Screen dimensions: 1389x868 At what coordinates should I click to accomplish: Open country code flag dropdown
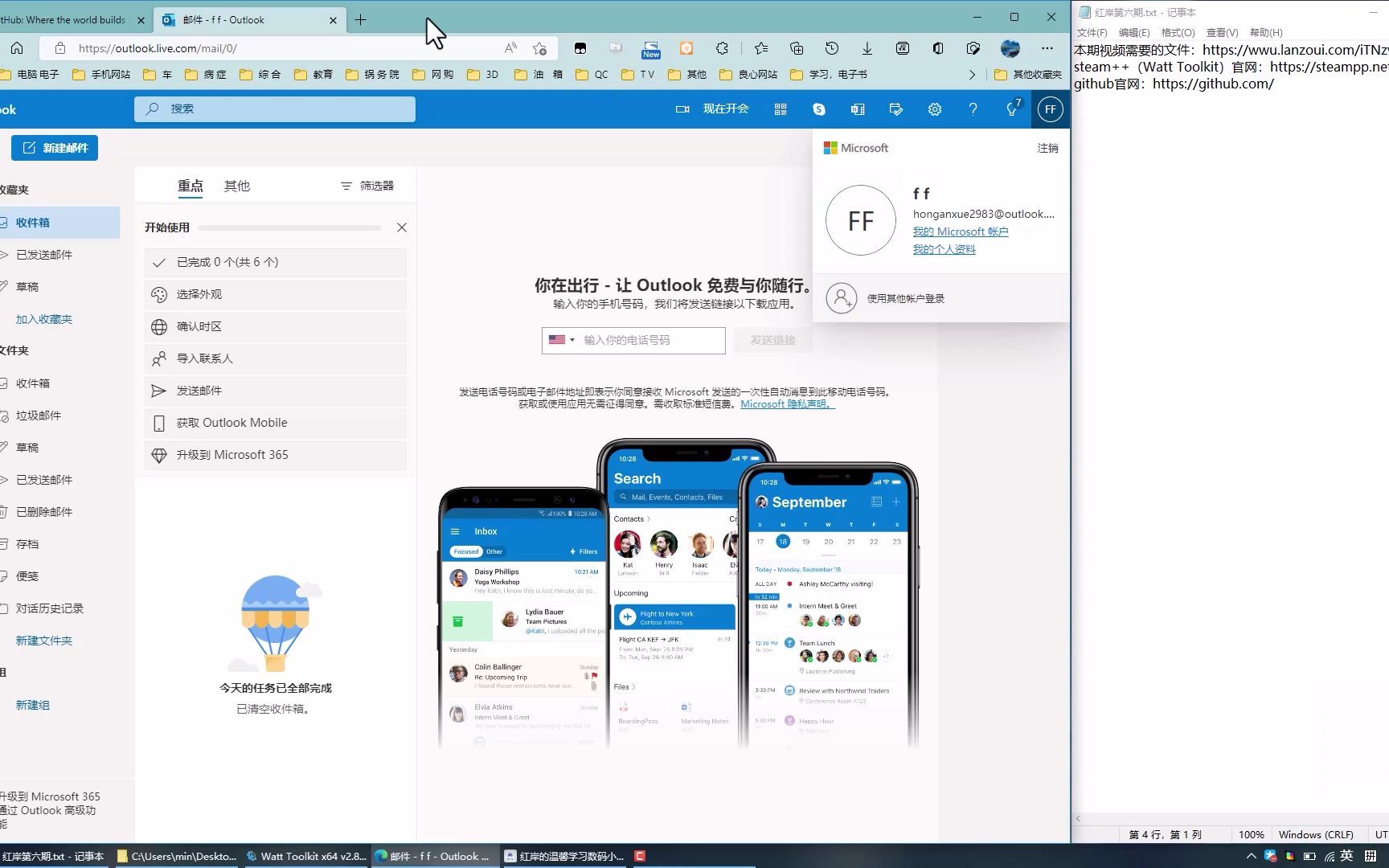point(562,340)
